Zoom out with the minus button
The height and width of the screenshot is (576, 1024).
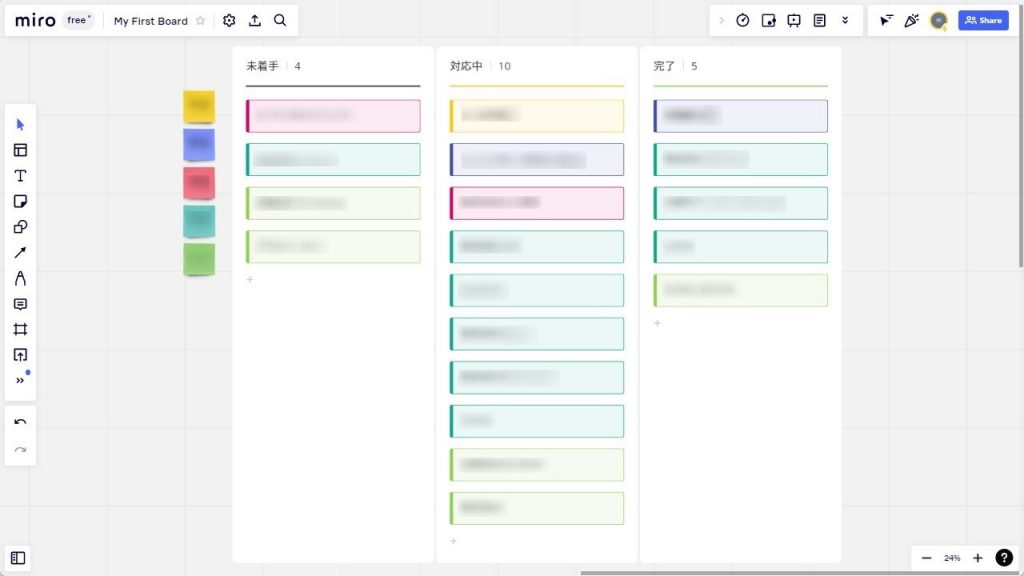click(x=926, y=558)
